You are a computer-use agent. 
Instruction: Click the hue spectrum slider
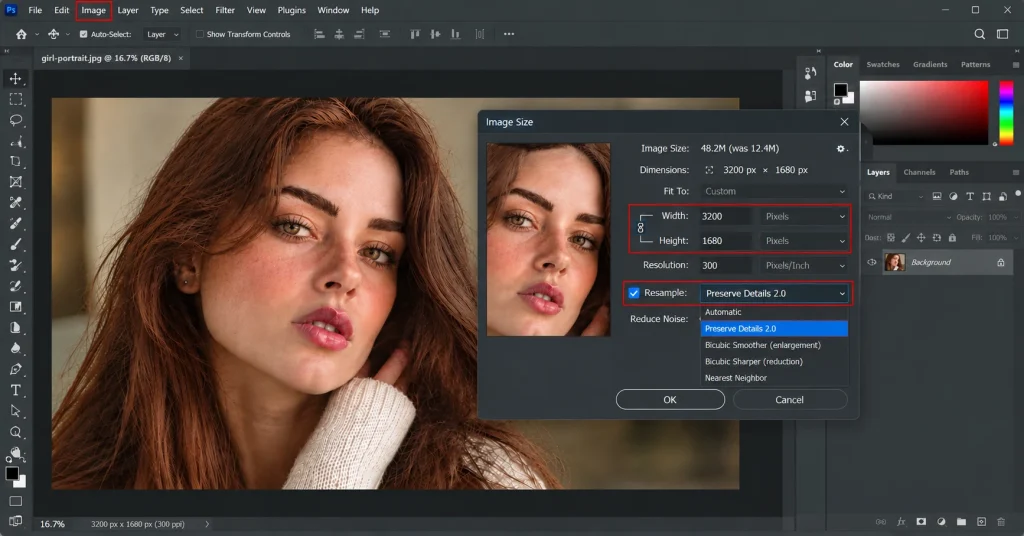point(1006,112)
